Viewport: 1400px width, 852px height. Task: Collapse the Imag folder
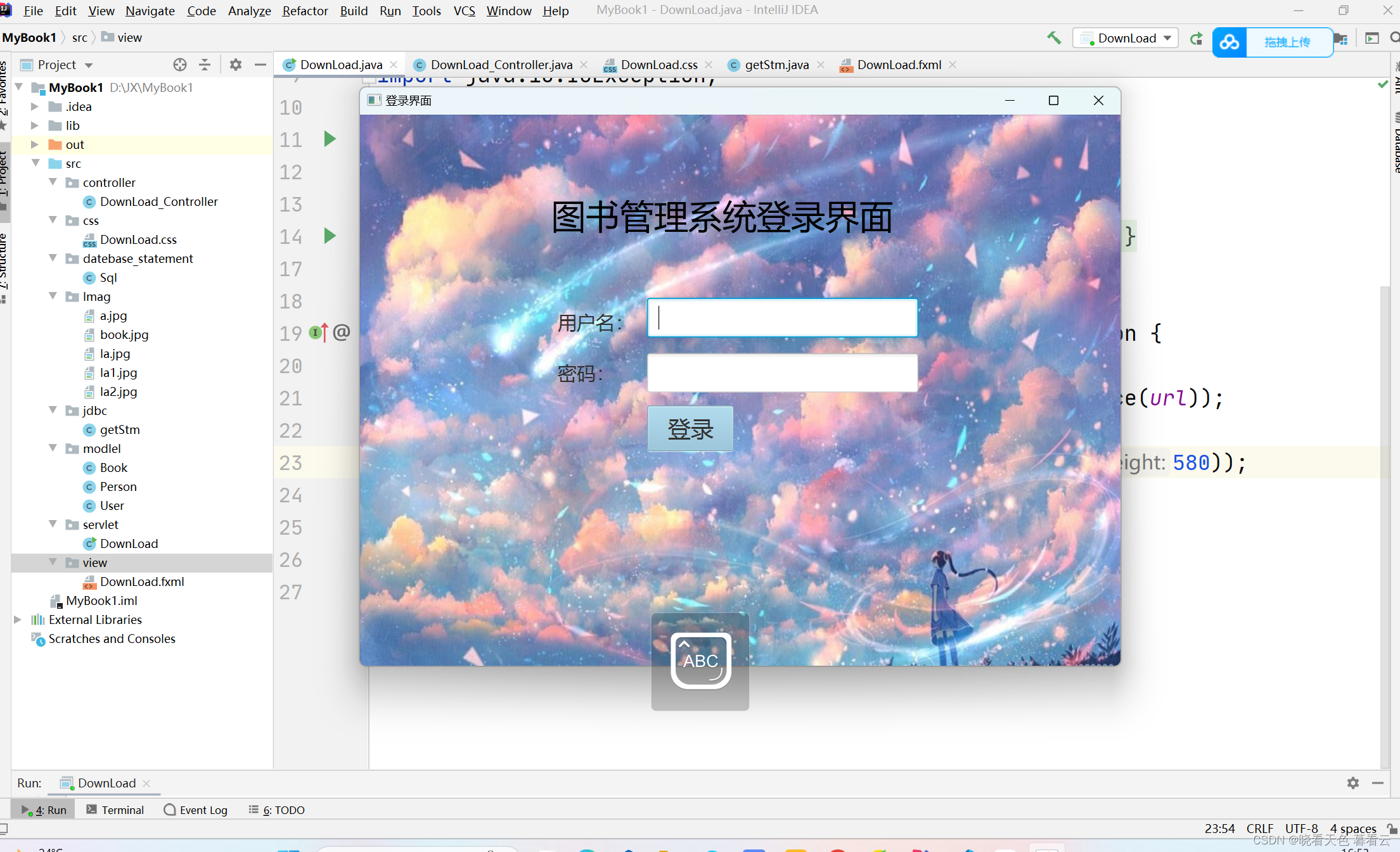53,296
